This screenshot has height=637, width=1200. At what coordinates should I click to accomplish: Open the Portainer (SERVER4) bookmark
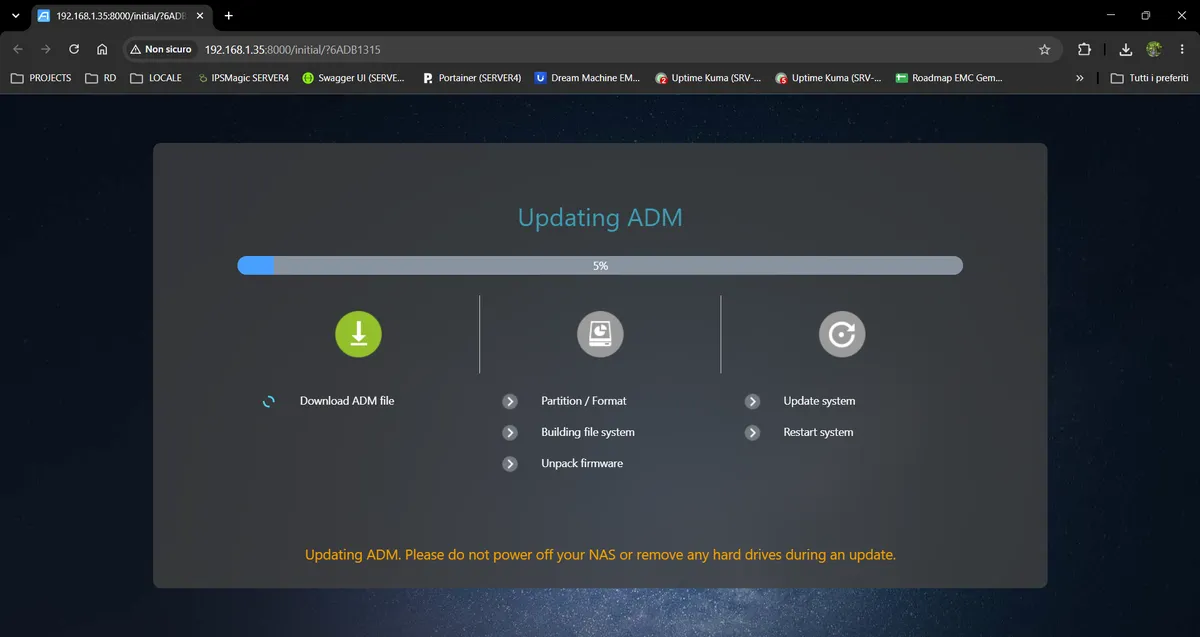click(x=472, y=78)
